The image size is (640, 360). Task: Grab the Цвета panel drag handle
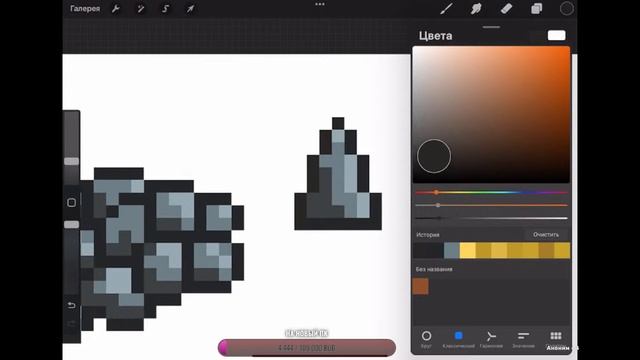491,27
